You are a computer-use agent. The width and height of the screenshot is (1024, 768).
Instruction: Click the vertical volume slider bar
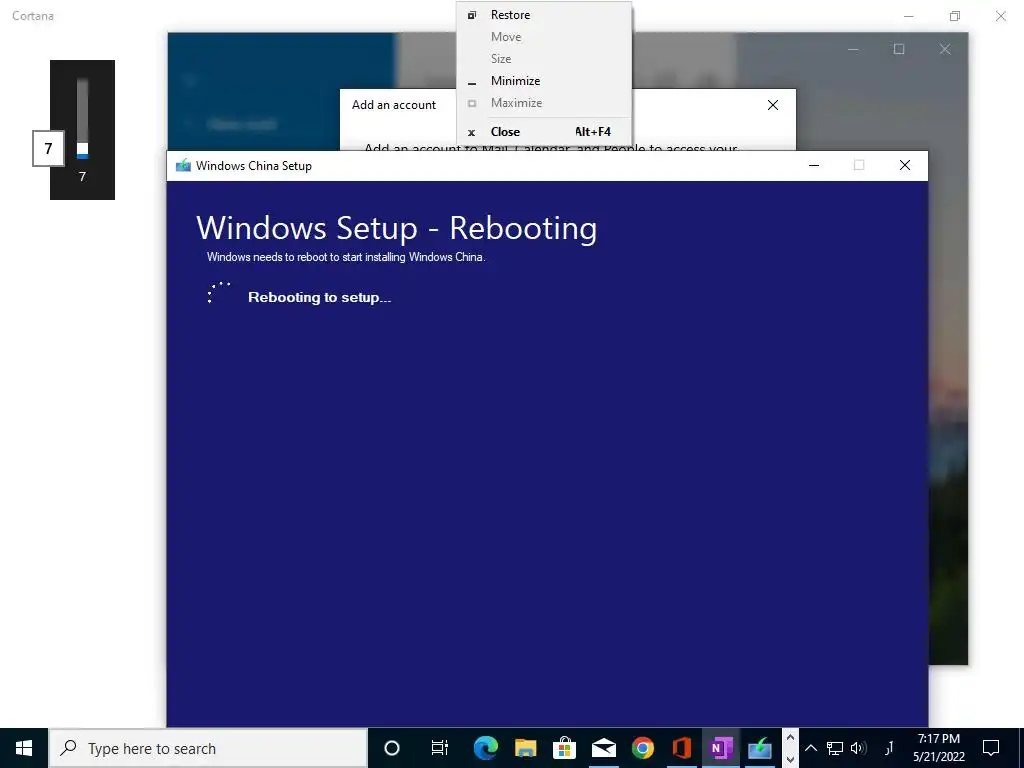coord(82,118)
